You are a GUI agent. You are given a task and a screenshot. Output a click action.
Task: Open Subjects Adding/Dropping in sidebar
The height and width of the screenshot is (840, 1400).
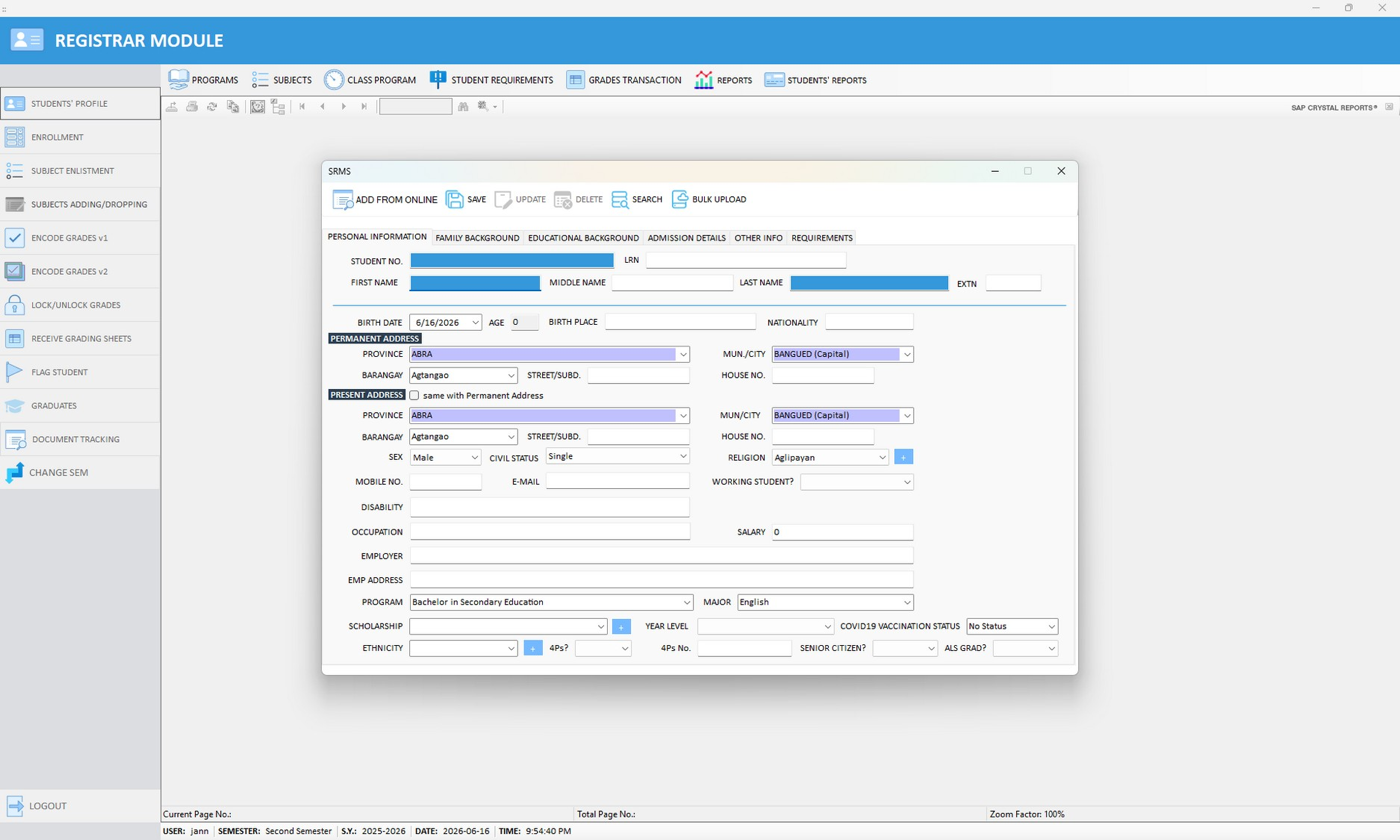(x=80, y=204)
